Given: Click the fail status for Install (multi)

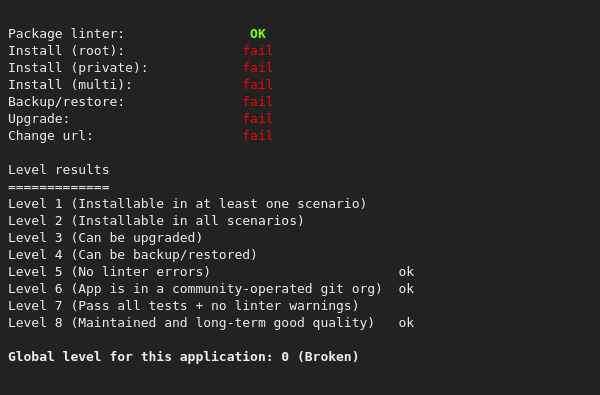Looking at the screenshot, I should point(258,84).
